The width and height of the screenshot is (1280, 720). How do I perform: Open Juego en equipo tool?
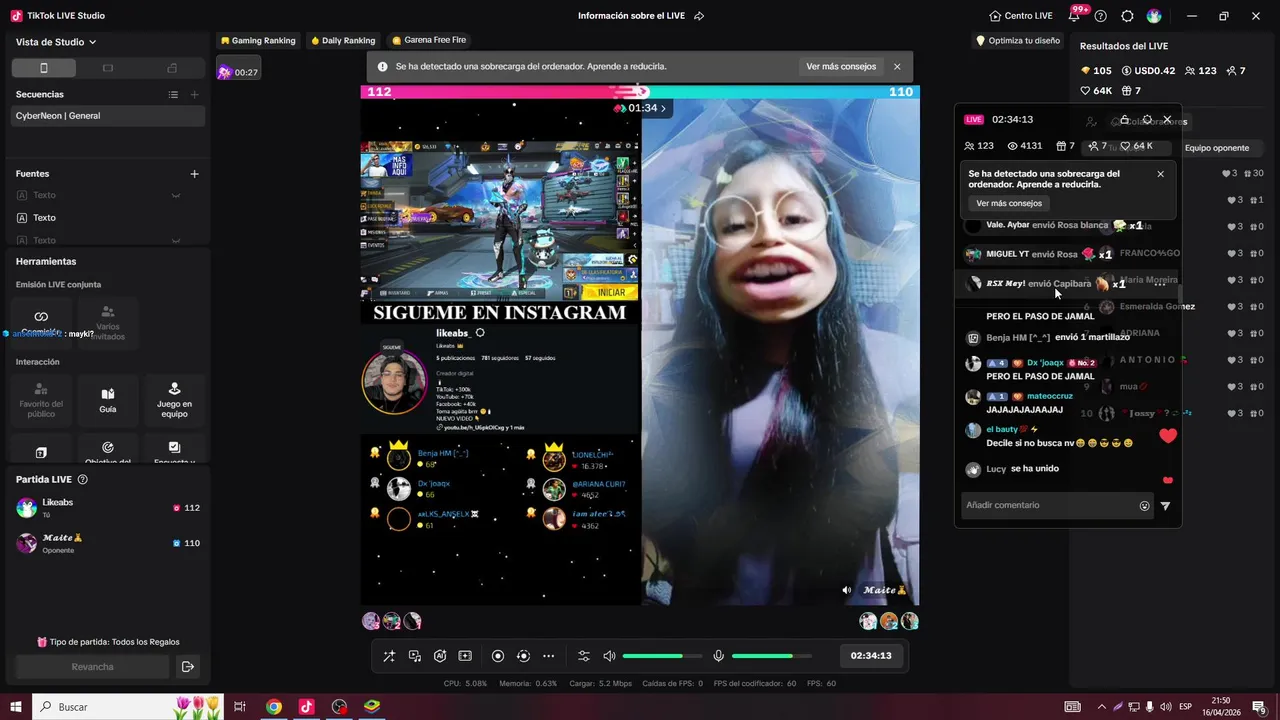click(x=174, y=399)
